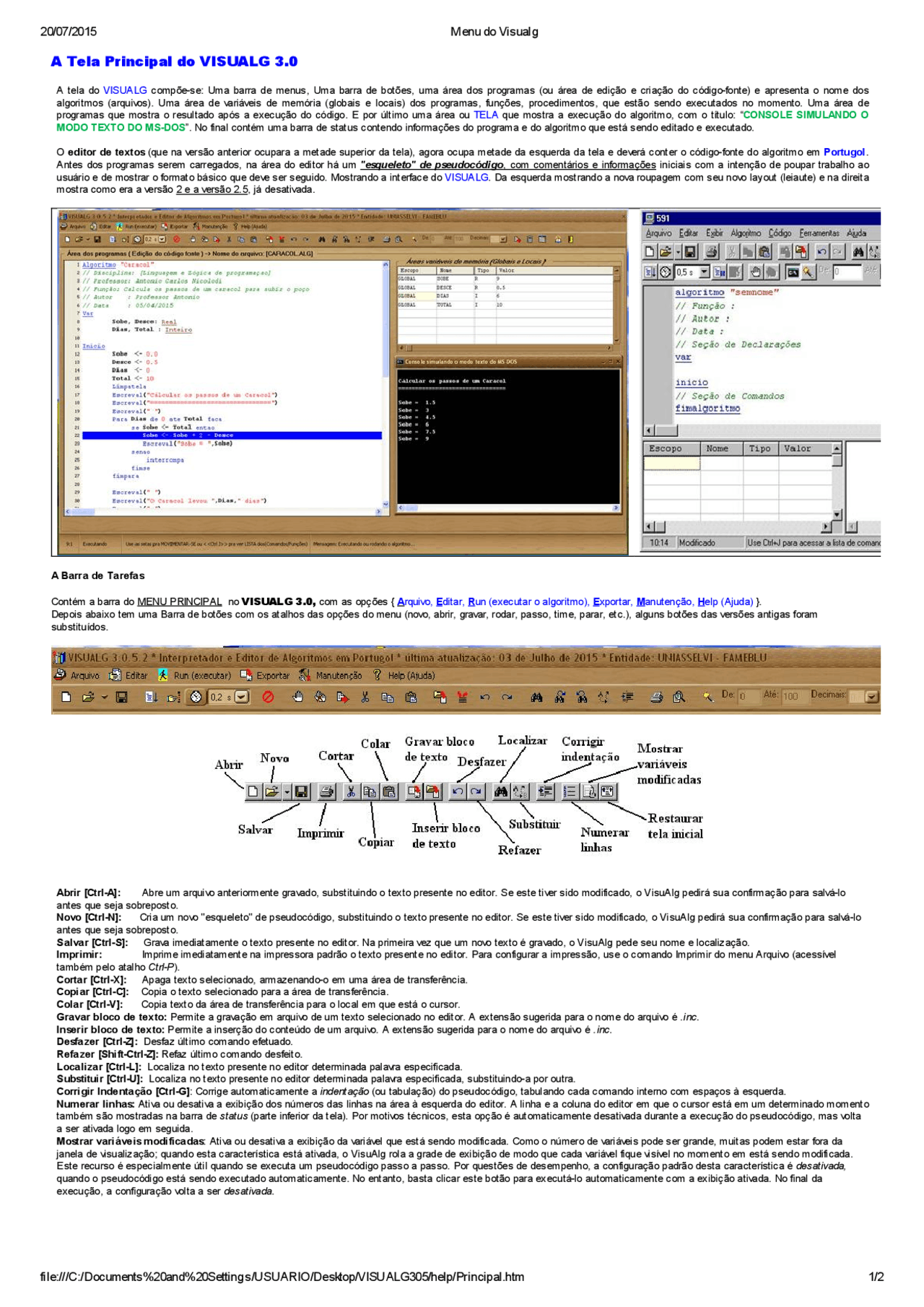Click the red stop circle in brown VISUALG toolbar
Image resolution: width=924 pixels, height=1307 pixels.
(x=268, y=697)
